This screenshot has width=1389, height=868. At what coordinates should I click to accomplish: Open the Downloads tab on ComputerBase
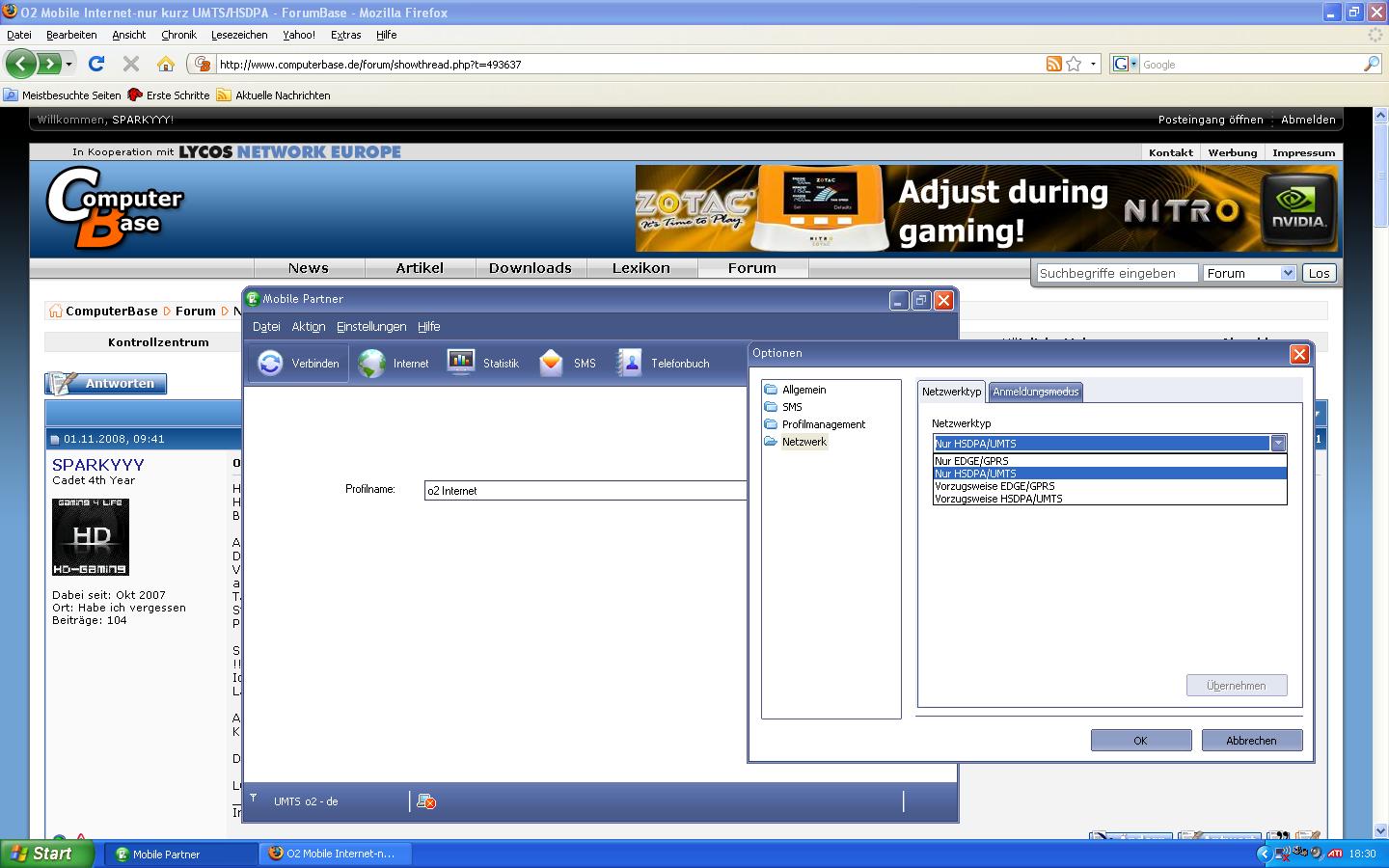531,268
